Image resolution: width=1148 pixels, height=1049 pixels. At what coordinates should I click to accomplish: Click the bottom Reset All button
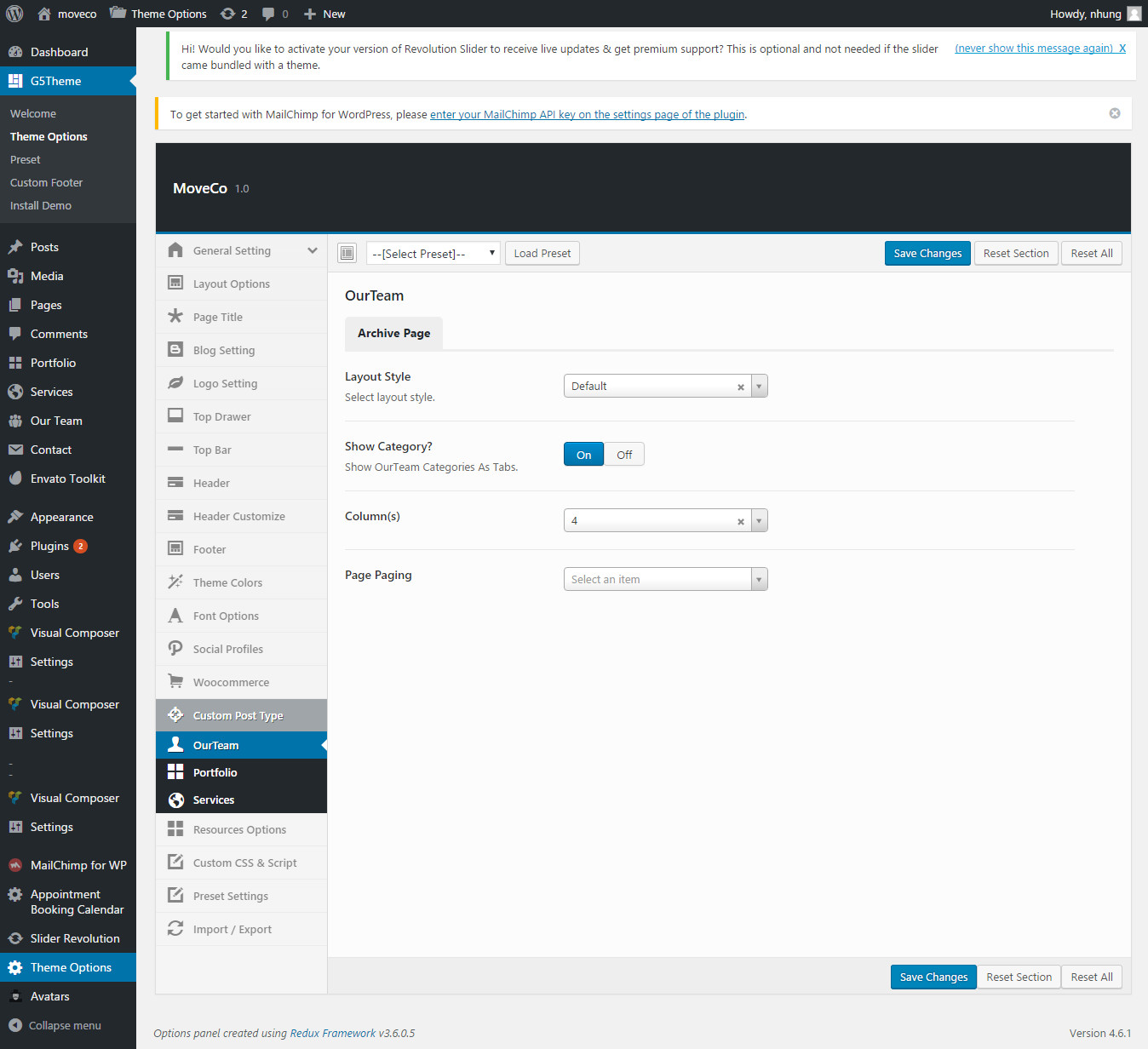(x=1092, y=977)
